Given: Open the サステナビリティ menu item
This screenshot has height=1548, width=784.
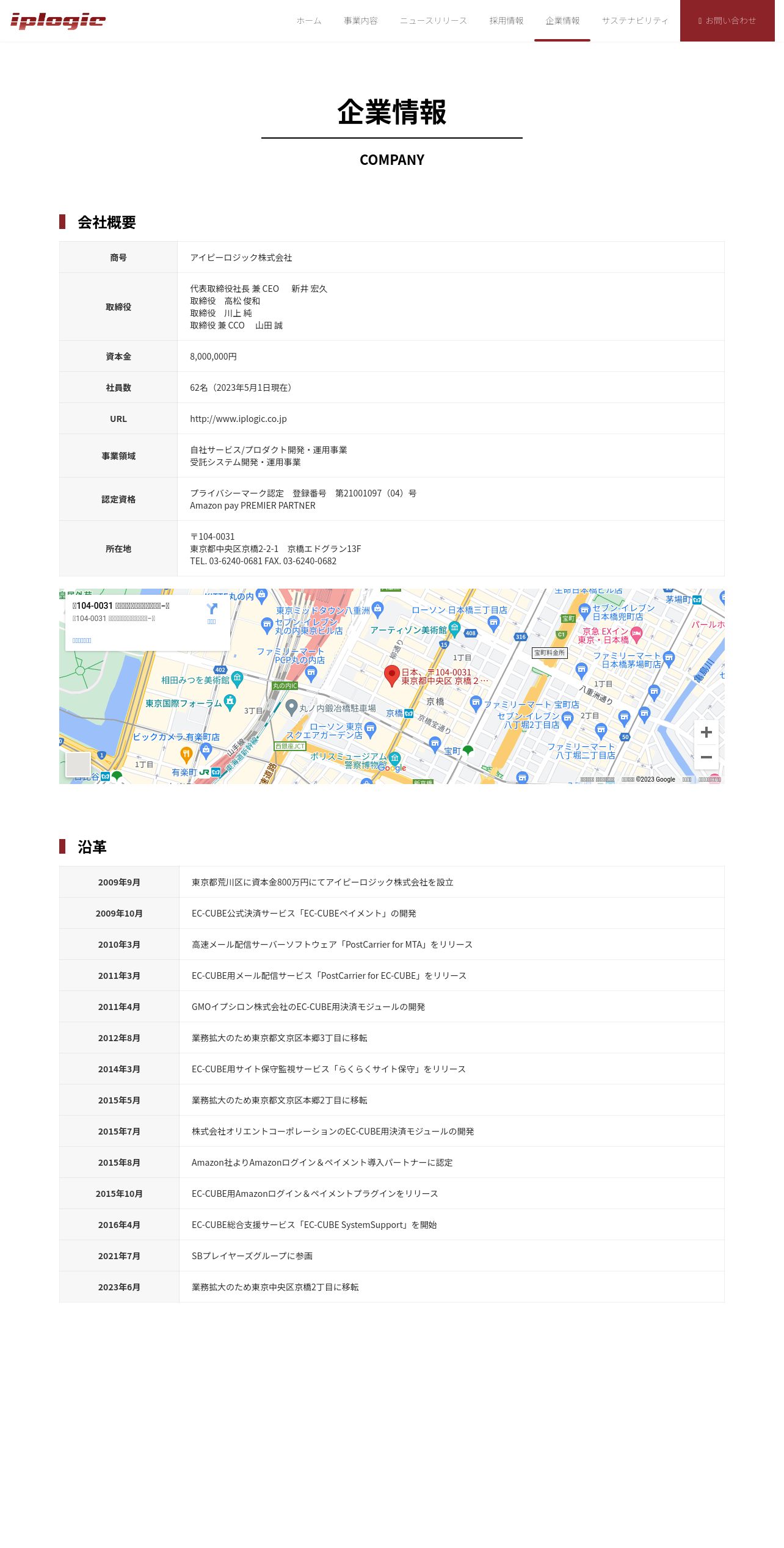Looking at the screenshot, I should (x=635, y=21).
